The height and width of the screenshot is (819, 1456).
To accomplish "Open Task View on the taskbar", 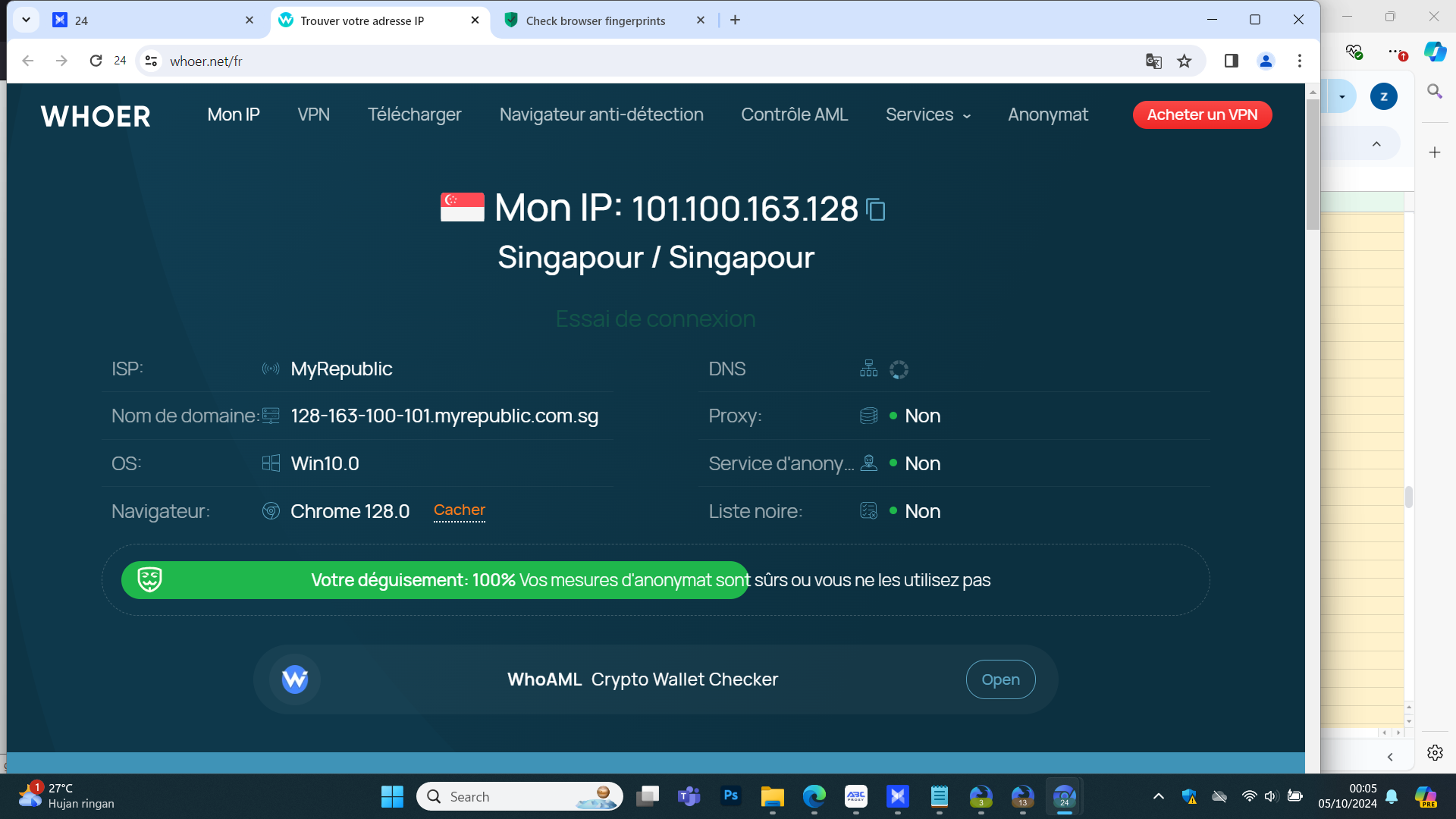I will point(648,796).
